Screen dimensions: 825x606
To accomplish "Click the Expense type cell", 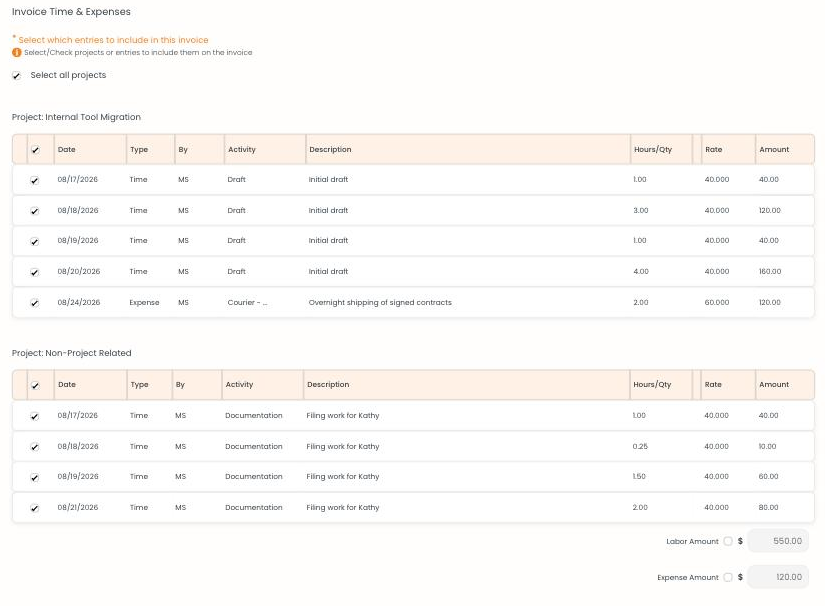I will [x=144, y=302].
